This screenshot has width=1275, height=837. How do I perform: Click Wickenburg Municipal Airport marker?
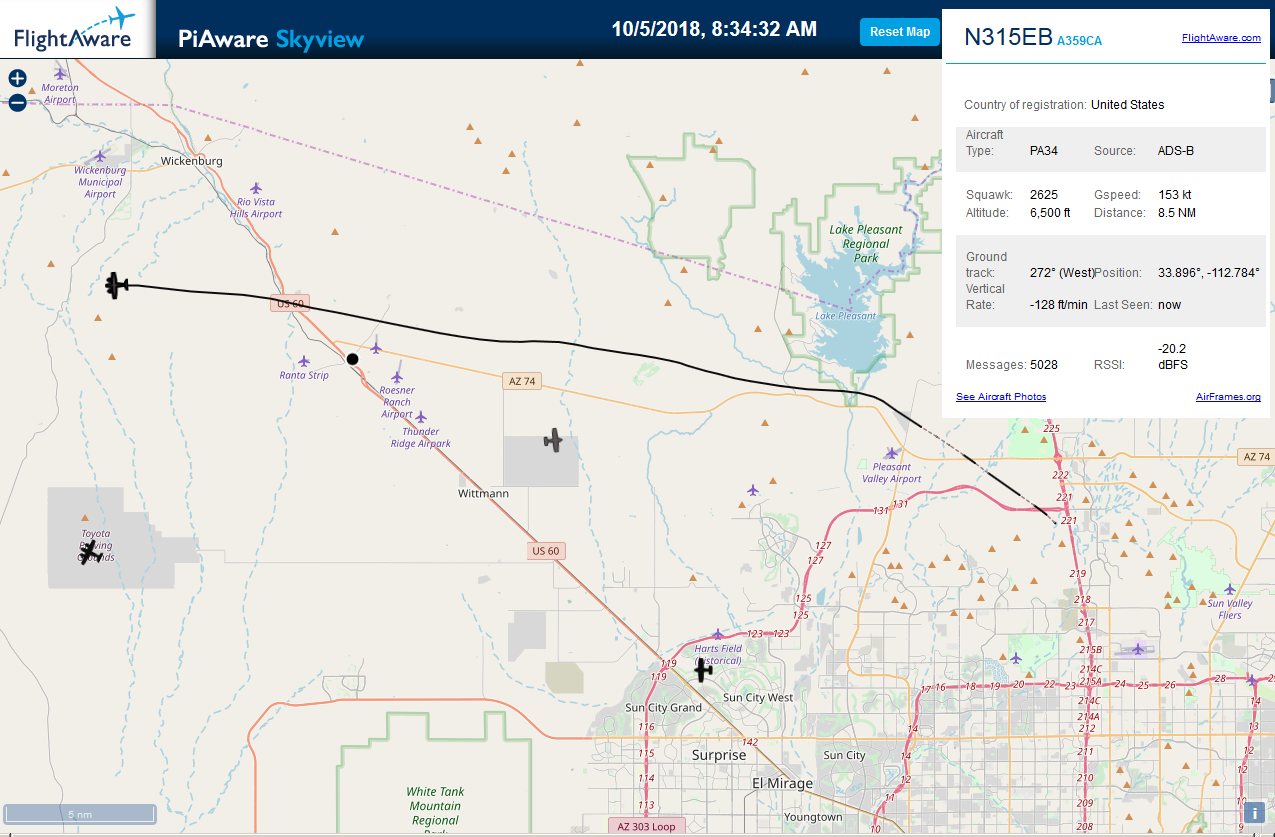coord(99,156)
